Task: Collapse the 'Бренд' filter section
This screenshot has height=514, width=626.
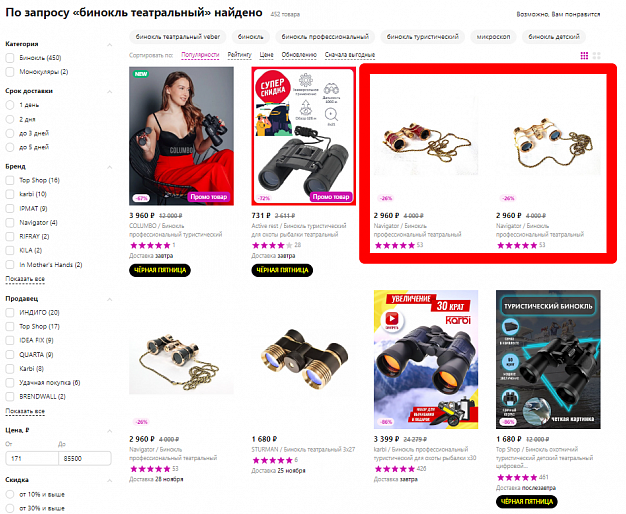Action: coord(109,167)
